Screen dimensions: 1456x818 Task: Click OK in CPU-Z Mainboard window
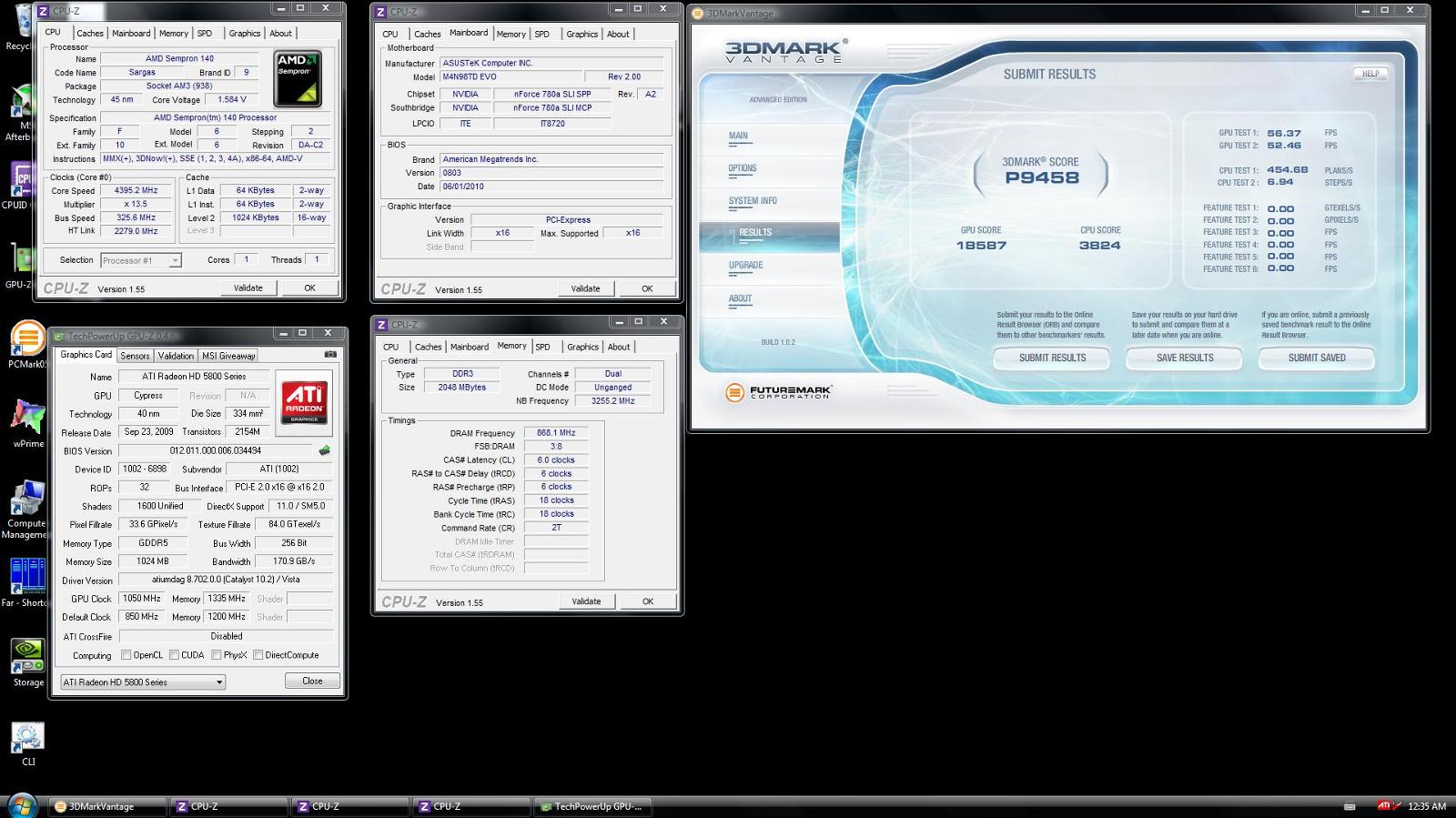(647, 288)
